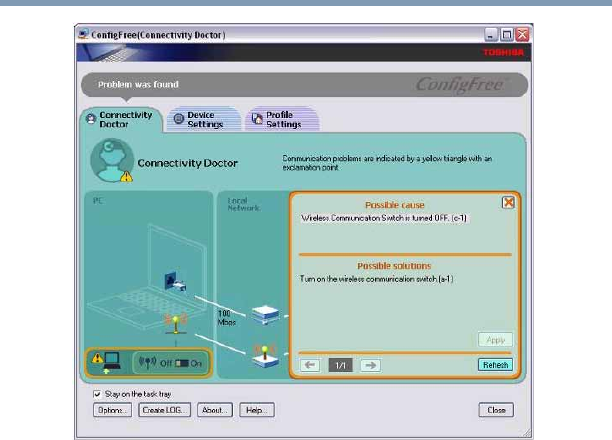The width and height of the screenshot is (612, 440).
Task: Click the Help button
Action: point(258,410)
